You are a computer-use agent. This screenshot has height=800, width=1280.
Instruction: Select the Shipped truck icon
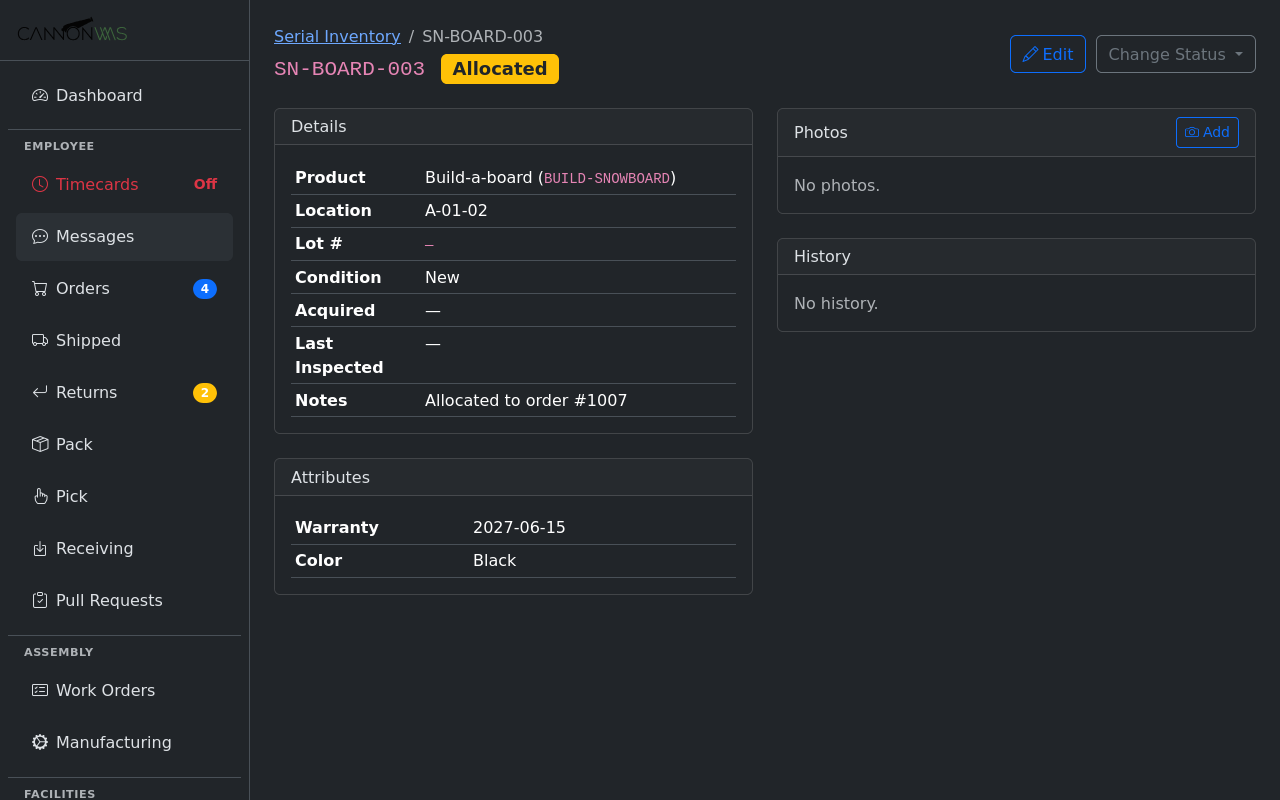click(39, 340)
